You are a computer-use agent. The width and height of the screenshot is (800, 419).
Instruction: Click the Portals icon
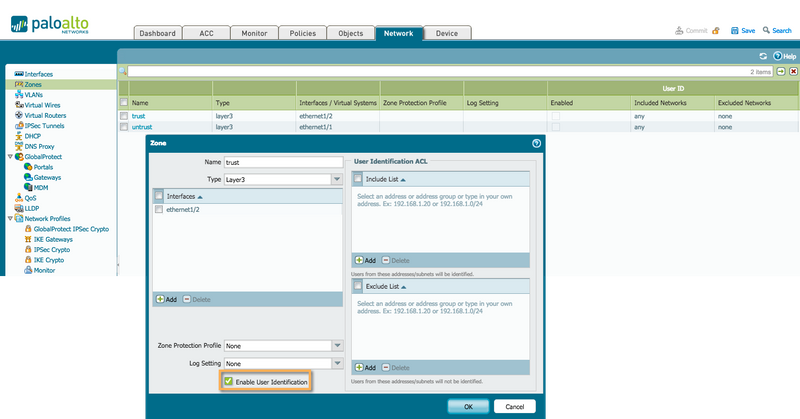pos(28,167)
